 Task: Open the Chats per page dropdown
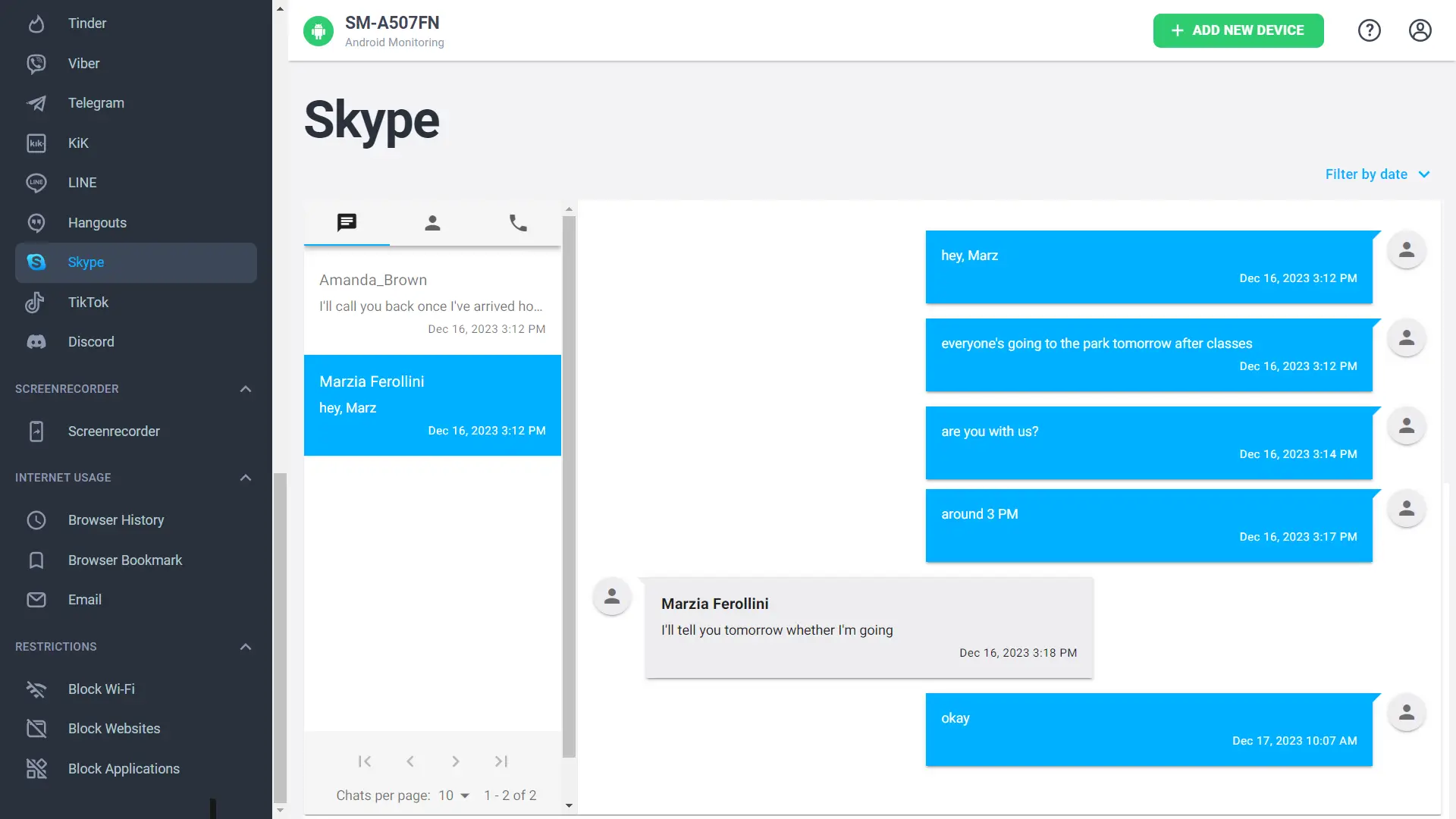pyautogui.click(x=454, y=795)
